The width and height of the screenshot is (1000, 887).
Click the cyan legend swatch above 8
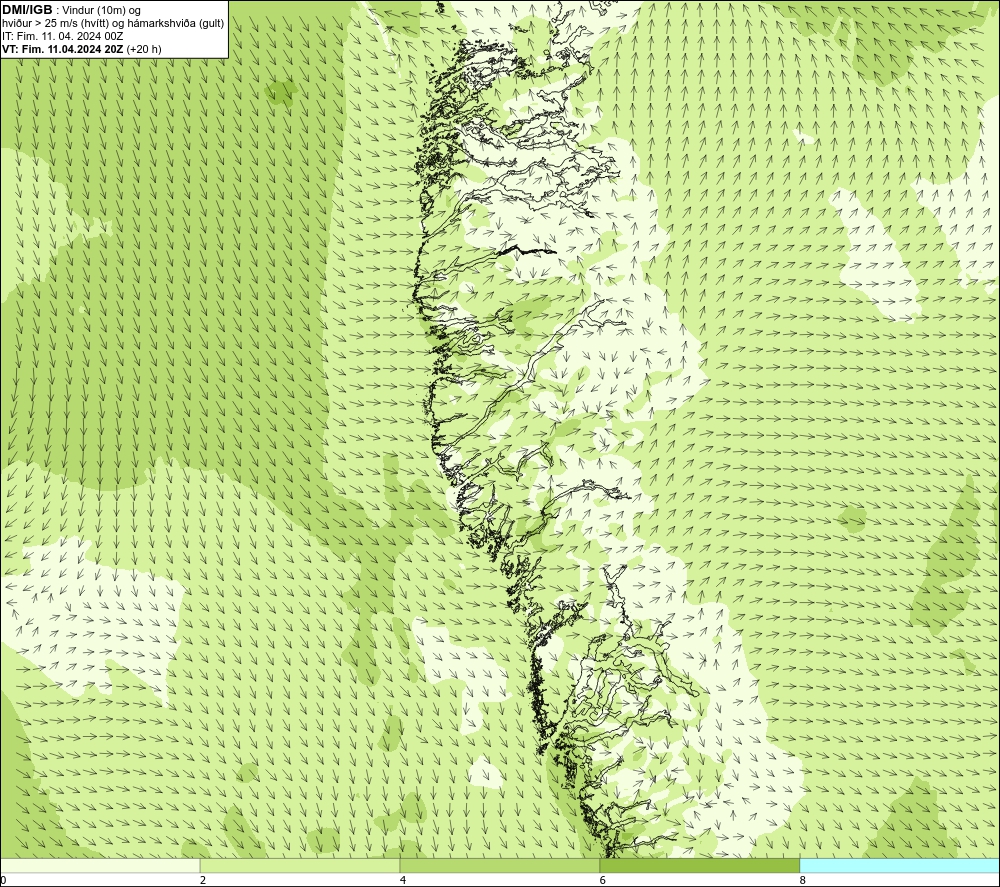click(x=900, y=866)
